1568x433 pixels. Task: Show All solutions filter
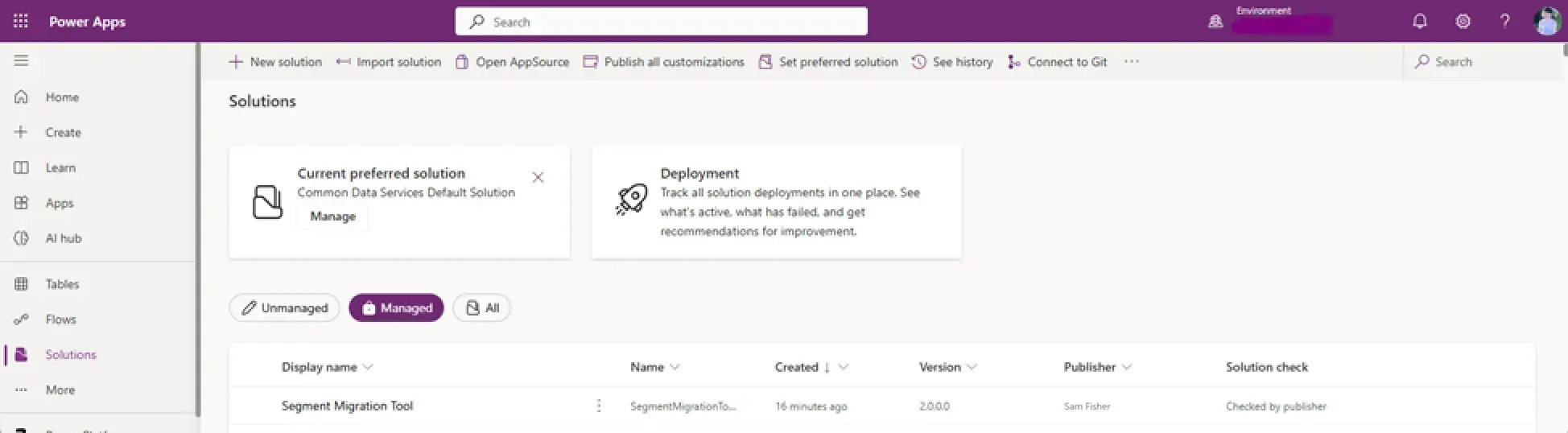[x=481, y=307]
